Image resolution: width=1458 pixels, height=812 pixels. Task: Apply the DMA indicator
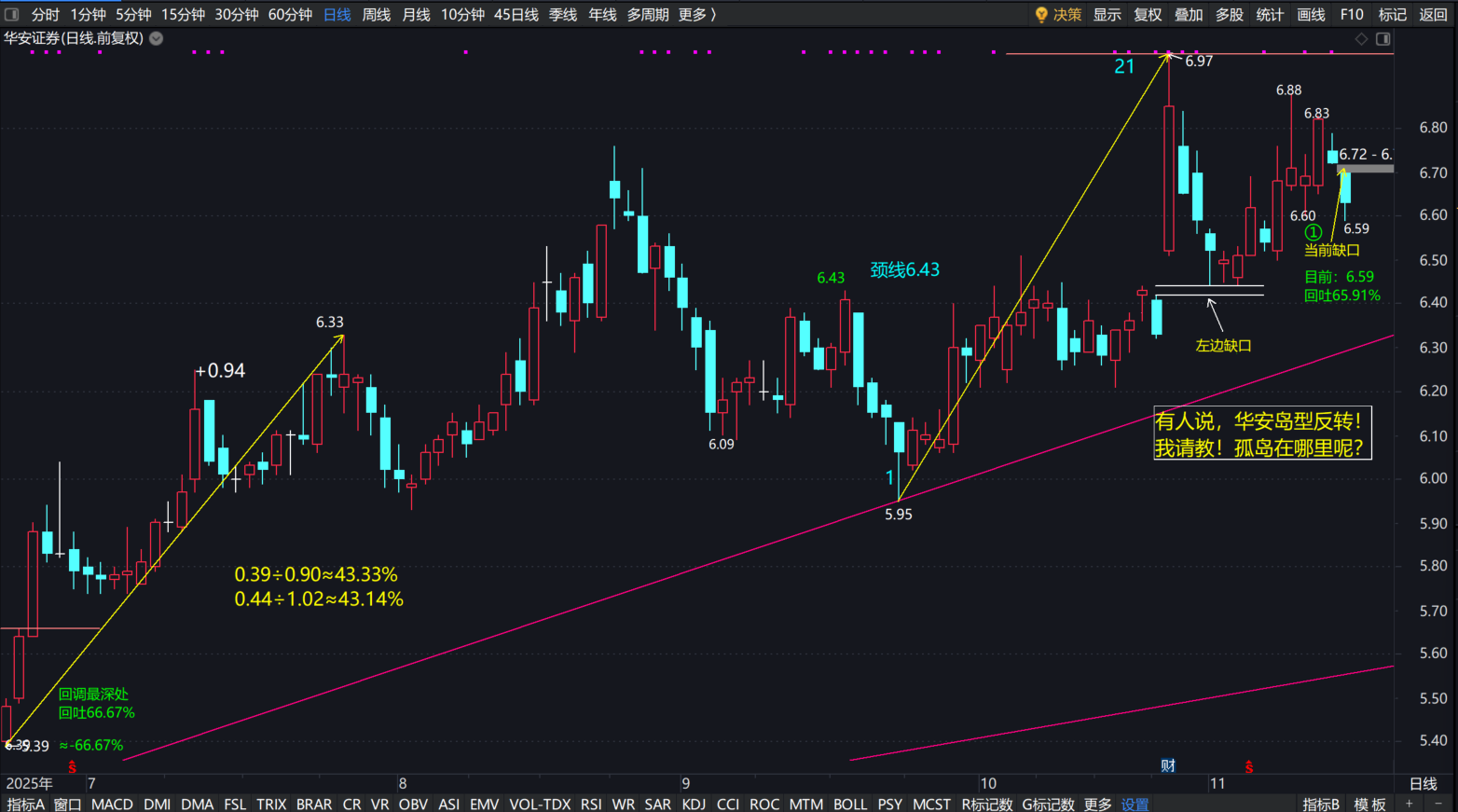(x=197, y=804)
